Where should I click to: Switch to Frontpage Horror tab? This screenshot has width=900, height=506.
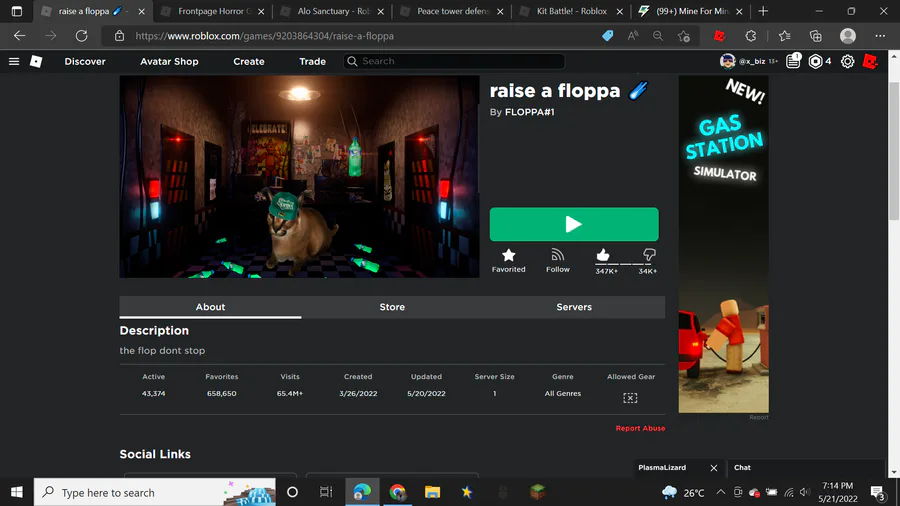tap(214, 11)
